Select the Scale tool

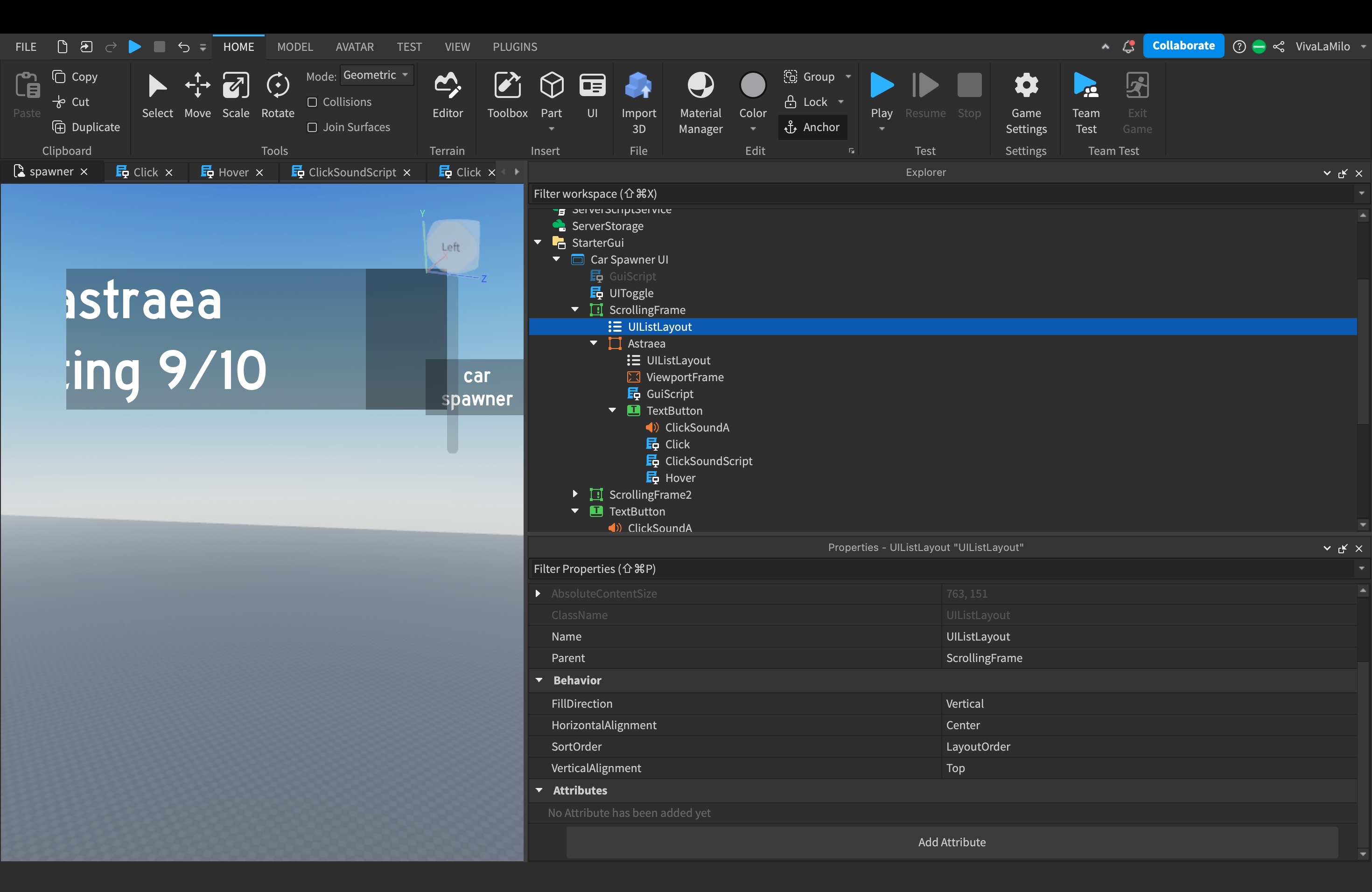pos(236,96)
